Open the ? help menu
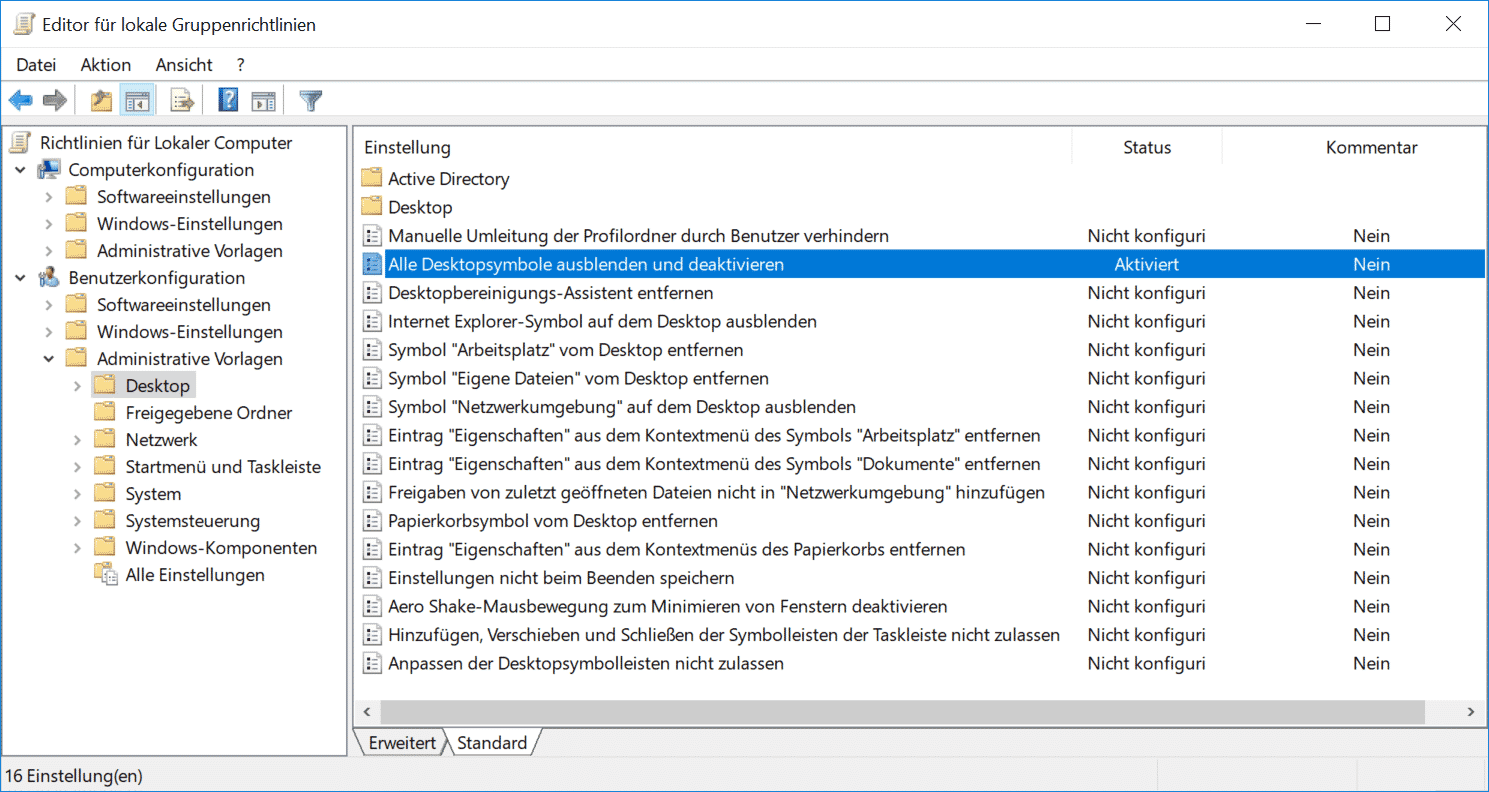Image resolution: width=1489 pixels, height=792 pixels. coord(241,65)
